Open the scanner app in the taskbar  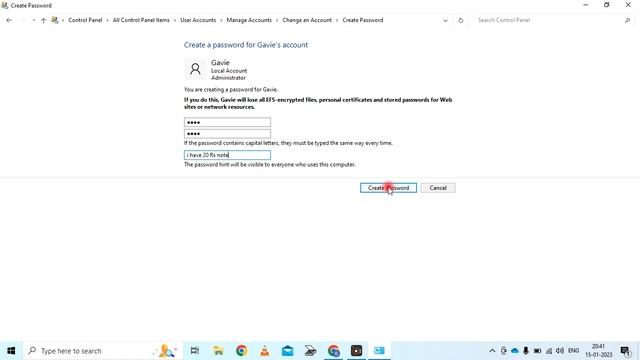[x=311, y=351]
